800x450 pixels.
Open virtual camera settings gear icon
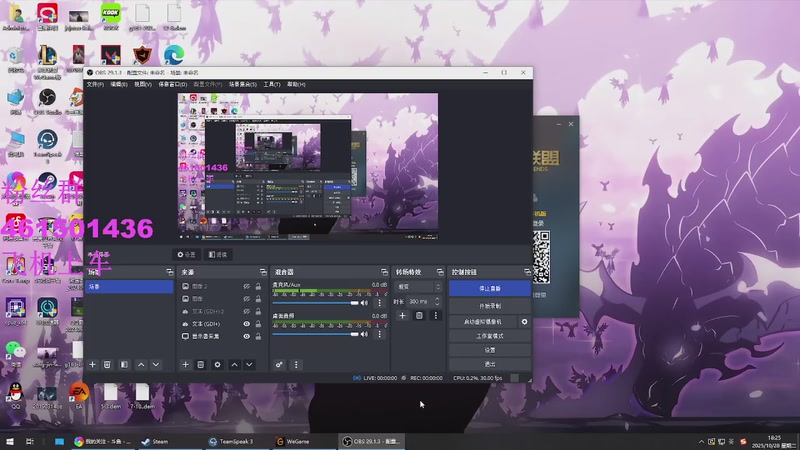coord(524,322)
